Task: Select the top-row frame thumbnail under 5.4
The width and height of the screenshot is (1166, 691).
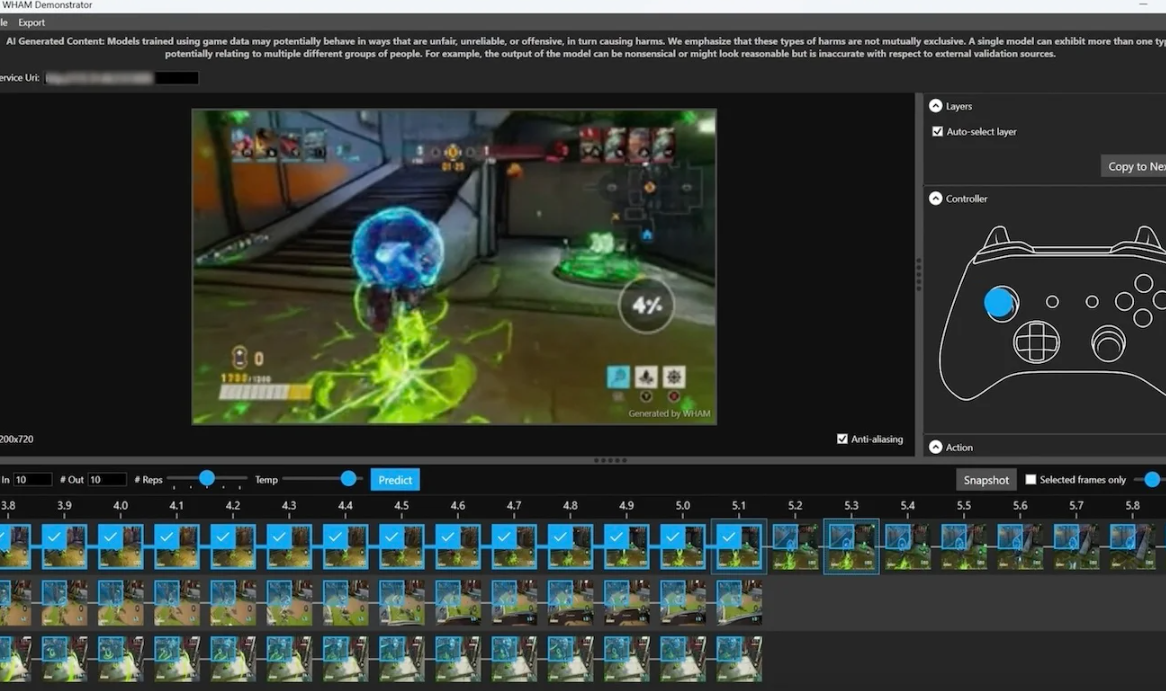Action: [907, 547]
